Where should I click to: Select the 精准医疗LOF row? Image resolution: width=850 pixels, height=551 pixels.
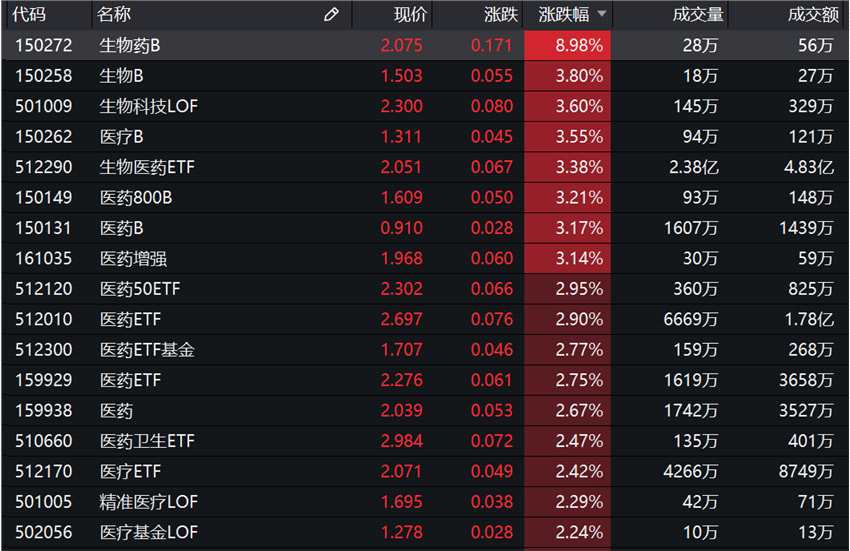pos(148,502)
